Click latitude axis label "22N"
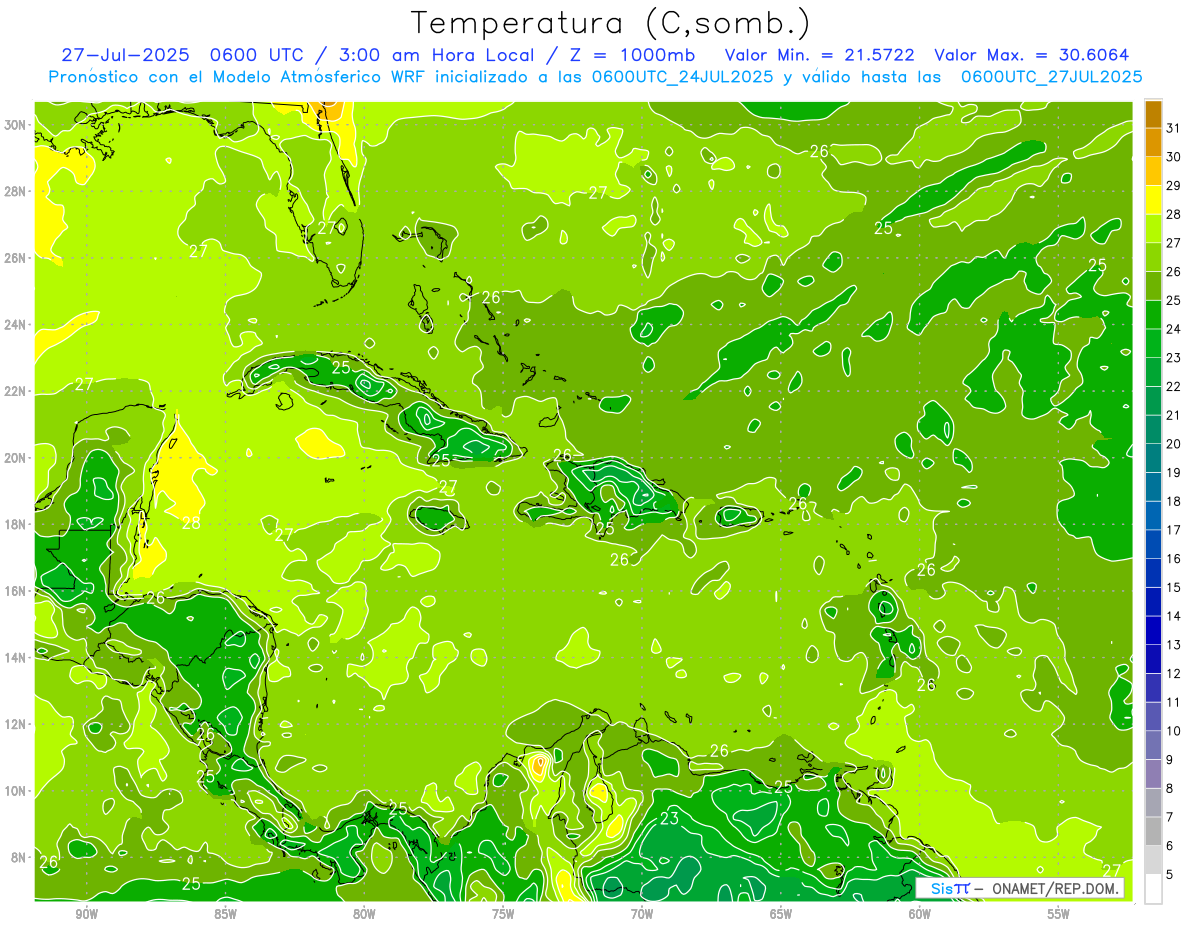 coord(15,391)
